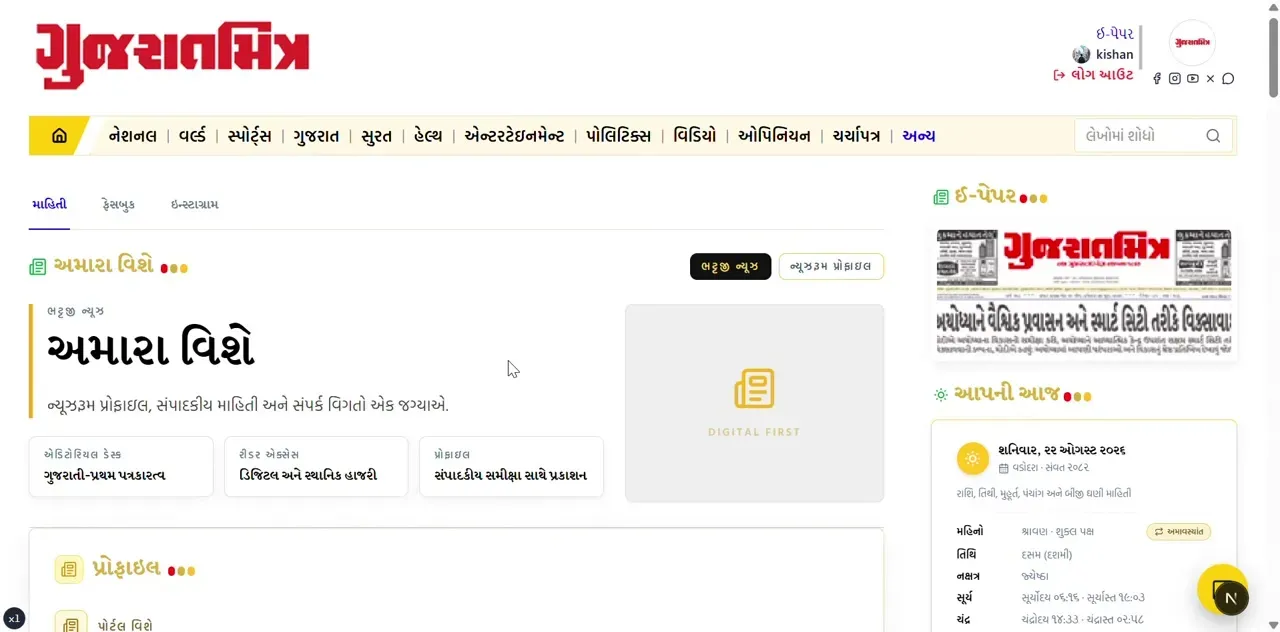Click the search magnifier icon

tap(1213, 136)
